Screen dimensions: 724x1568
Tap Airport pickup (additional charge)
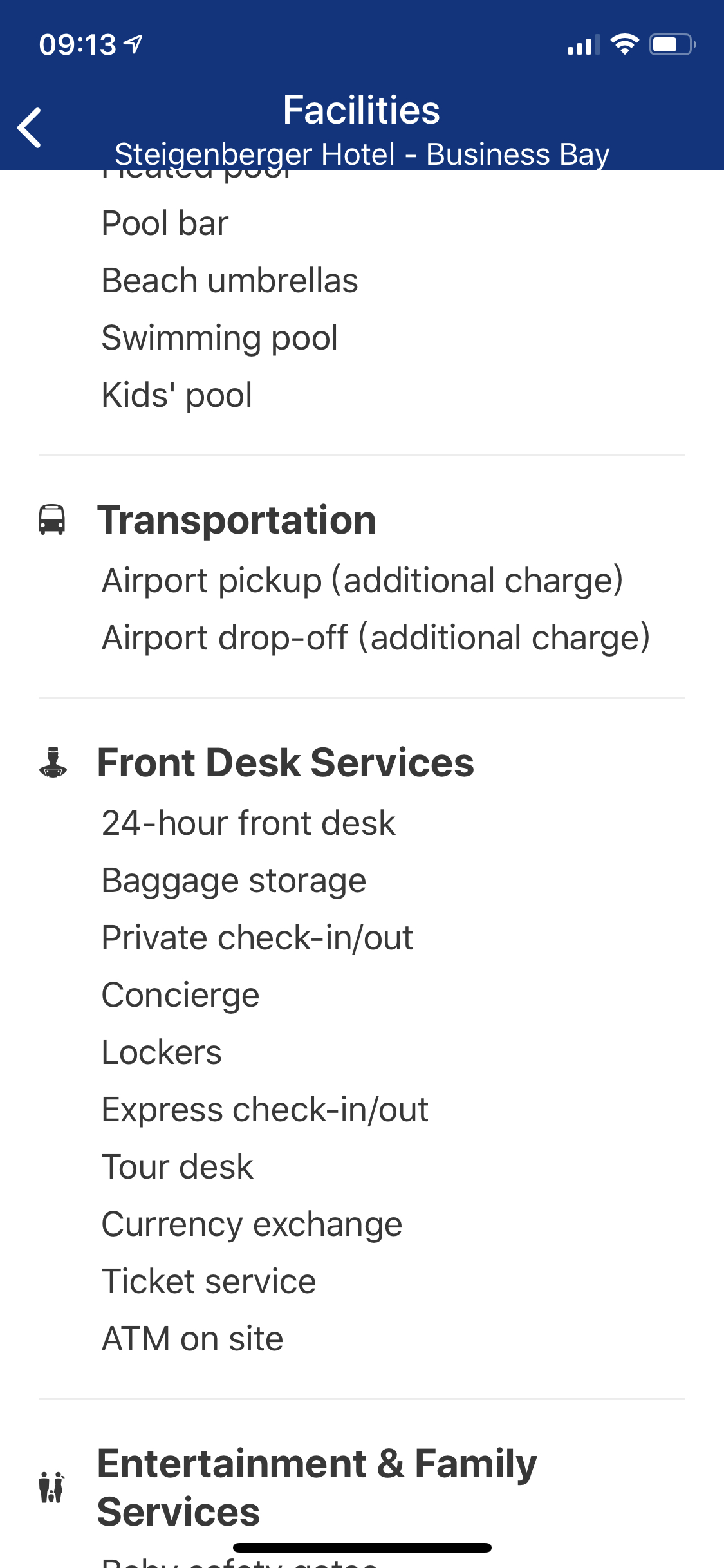[362, 580]
